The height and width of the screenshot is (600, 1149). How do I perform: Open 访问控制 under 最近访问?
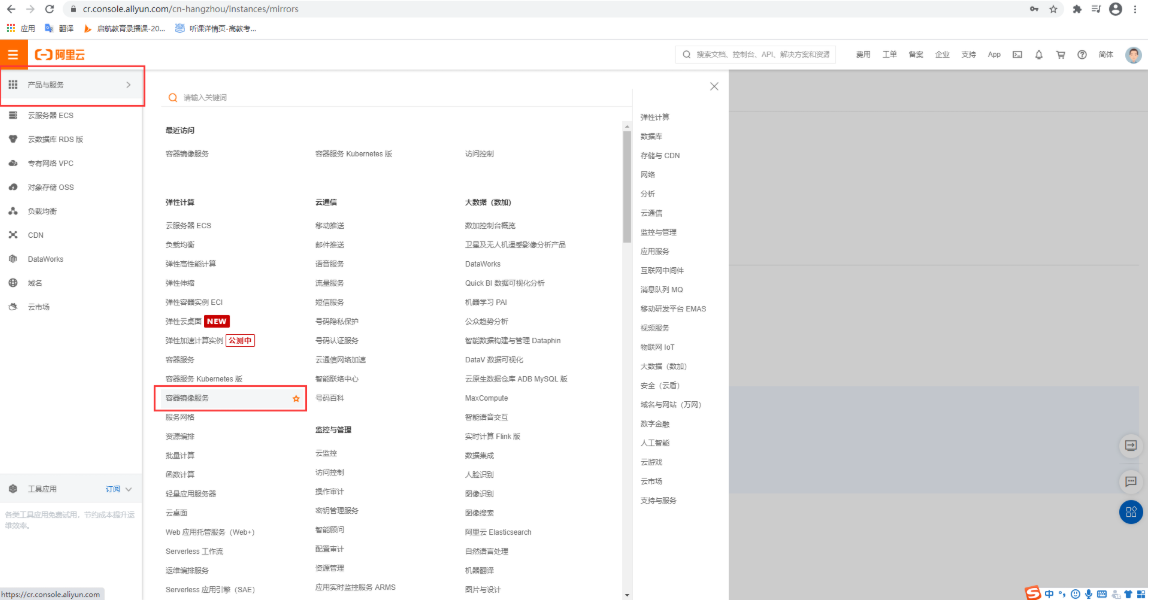coord(479,154)
